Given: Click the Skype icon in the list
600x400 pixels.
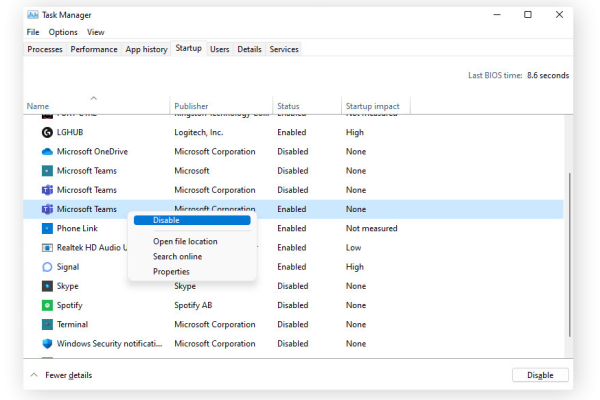Looking at the screenshot, I should (47, 286).
